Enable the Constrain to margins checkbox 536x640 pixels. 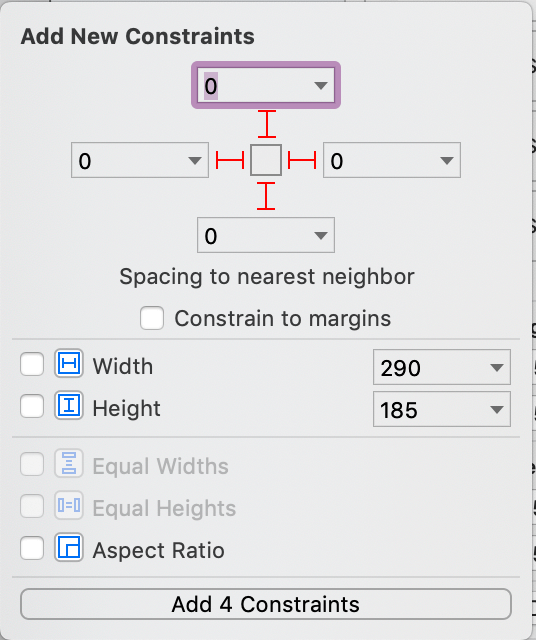coord(152,318)
